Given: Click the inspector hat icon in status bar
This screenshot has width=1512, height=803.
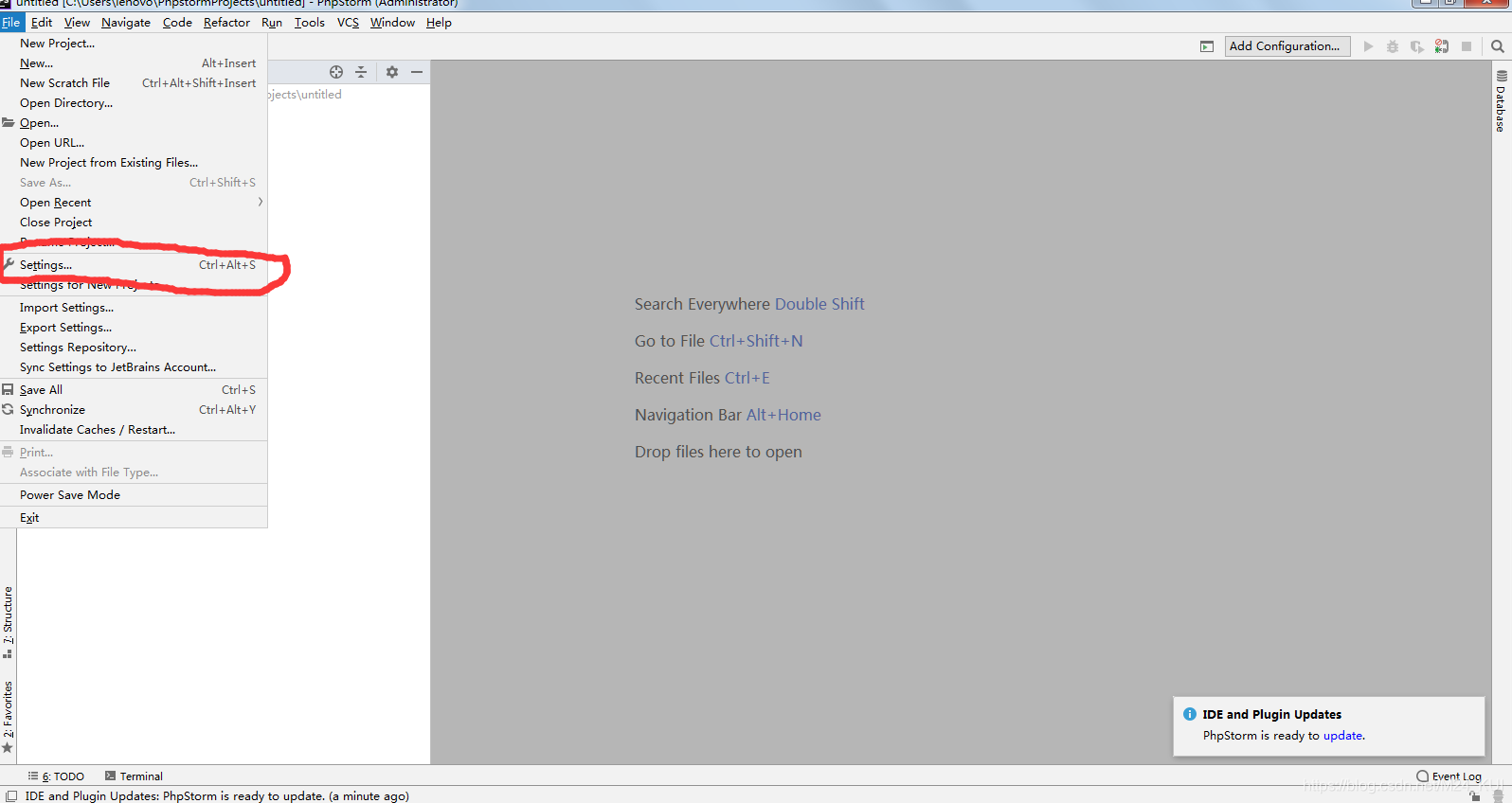Looking at the screenshot, I should click(1498, 796).
